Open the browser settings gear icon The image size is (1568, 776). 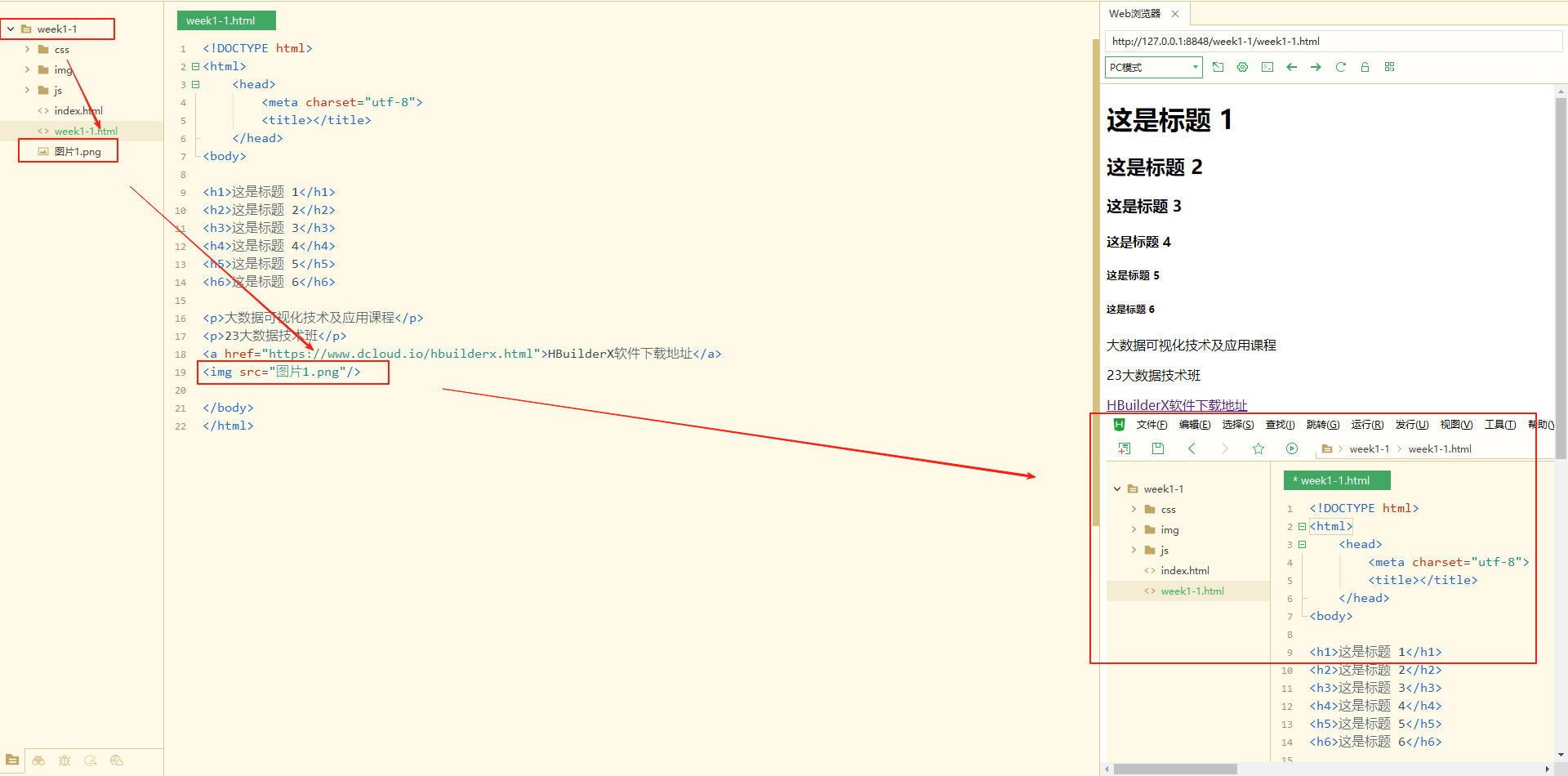(1242, 67)
